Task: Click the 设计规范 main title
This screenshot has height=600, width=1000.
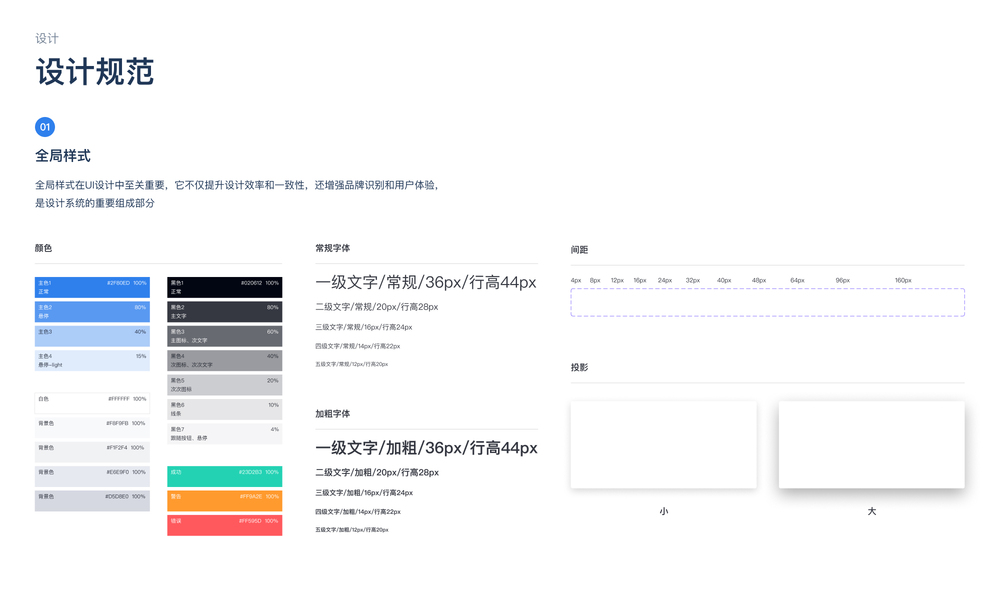Action: [94, 71]
